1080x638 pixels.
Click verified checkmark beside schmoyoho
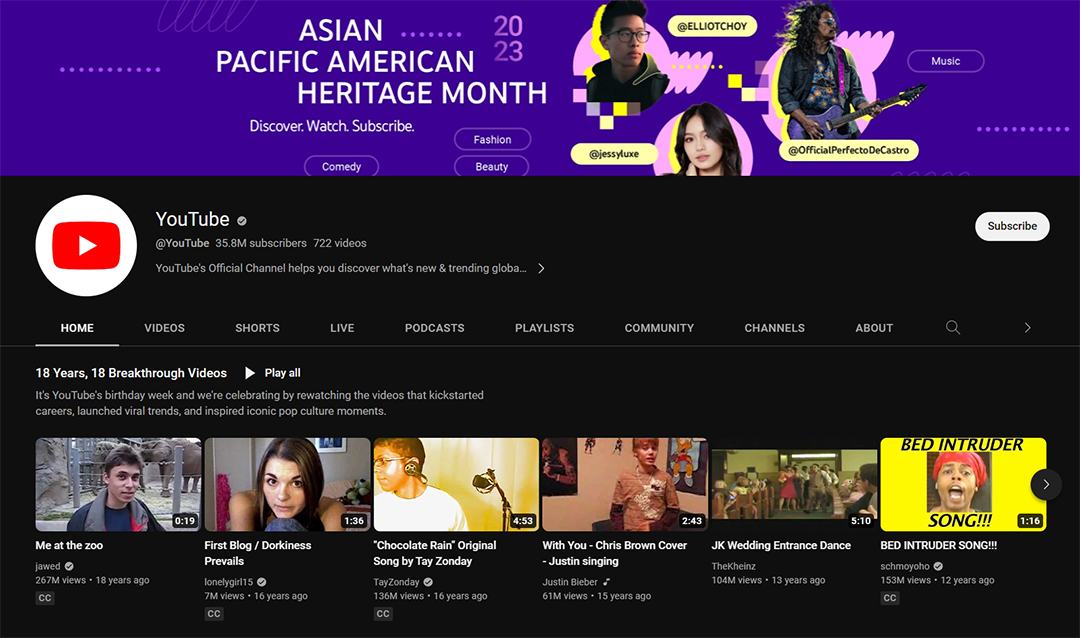[x=938, y=566]
